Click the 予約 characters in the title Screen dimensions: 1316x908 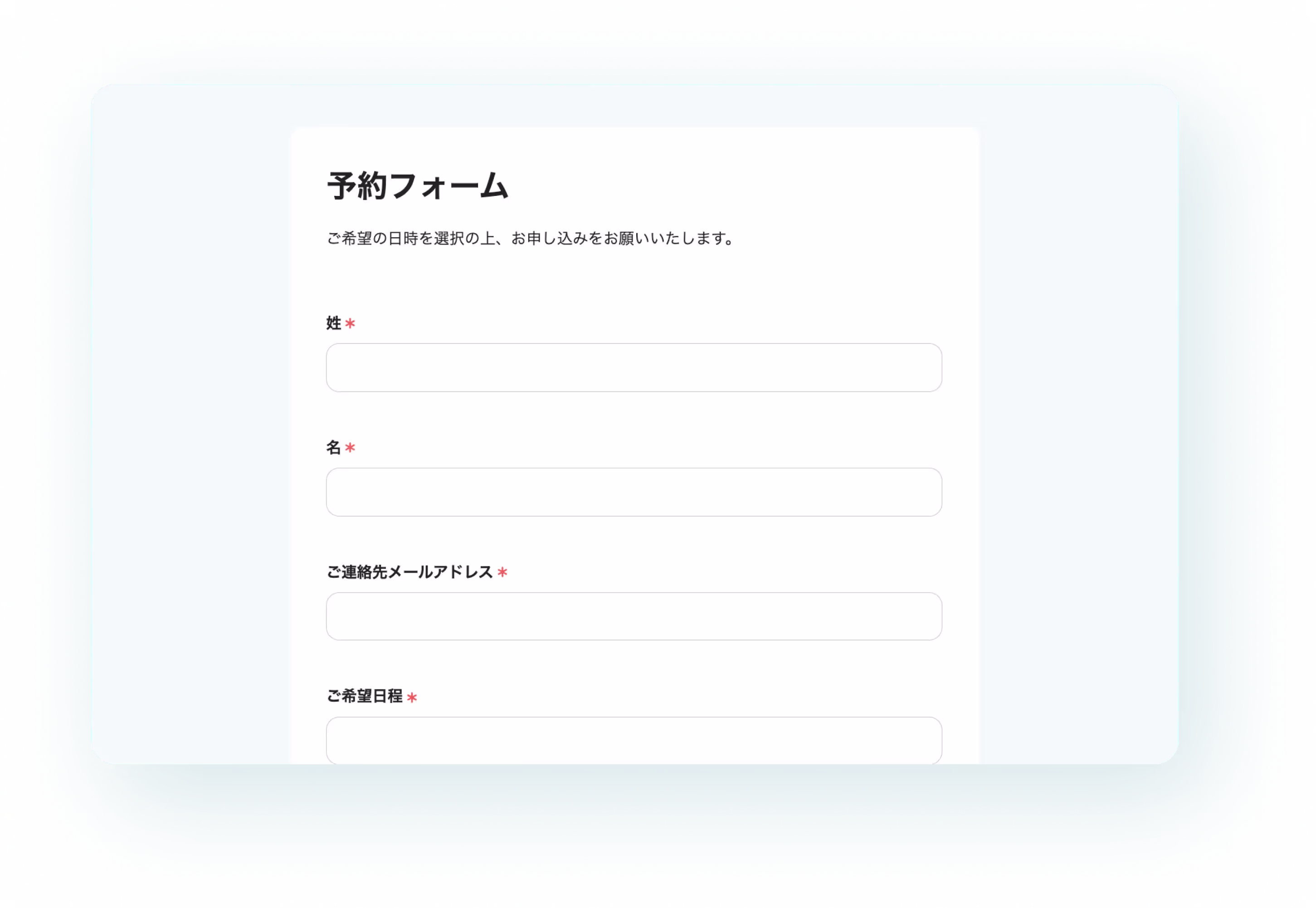click(x=356, y=186)
